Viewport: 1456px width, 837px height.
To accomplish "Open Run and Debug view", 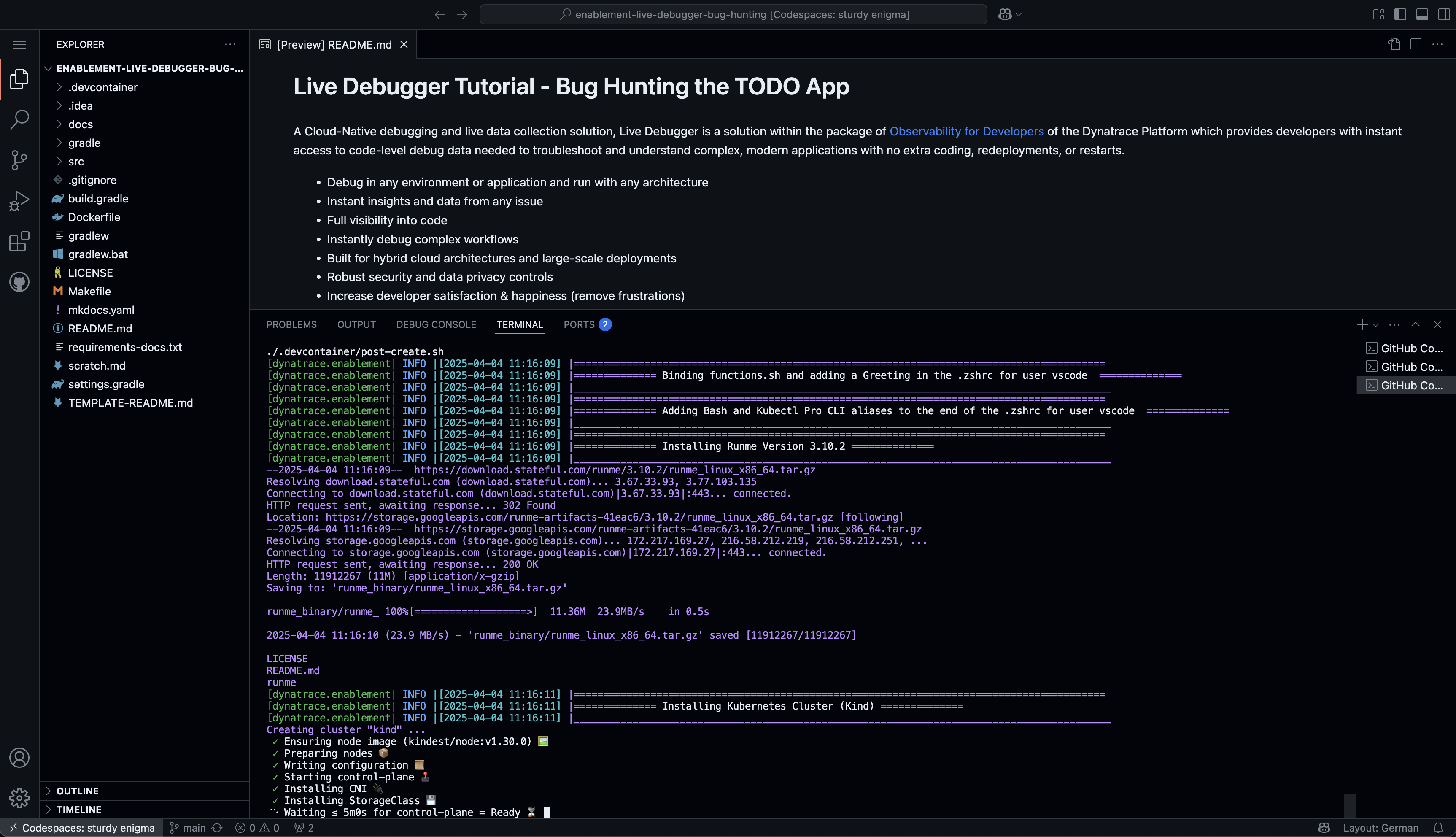I will (19, 201).
